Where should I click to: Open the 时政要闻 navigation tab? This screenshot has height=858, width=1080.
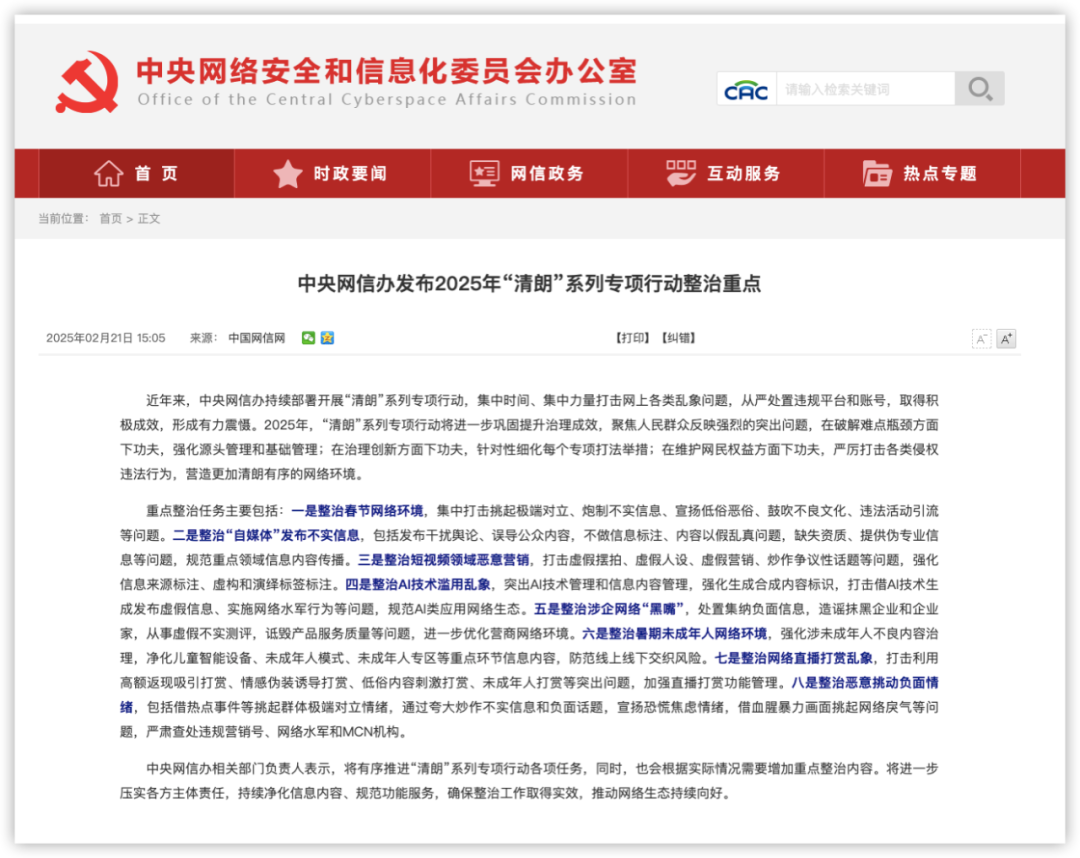tap(350, 174)
